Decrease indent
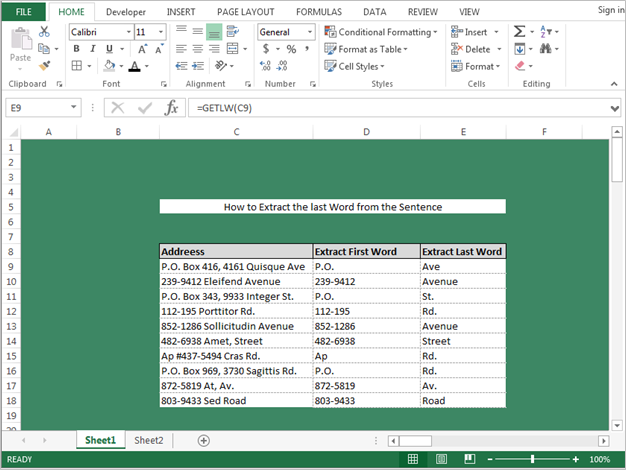The height and width of the screenshot is (470, 626). click(x=182, y=65)
